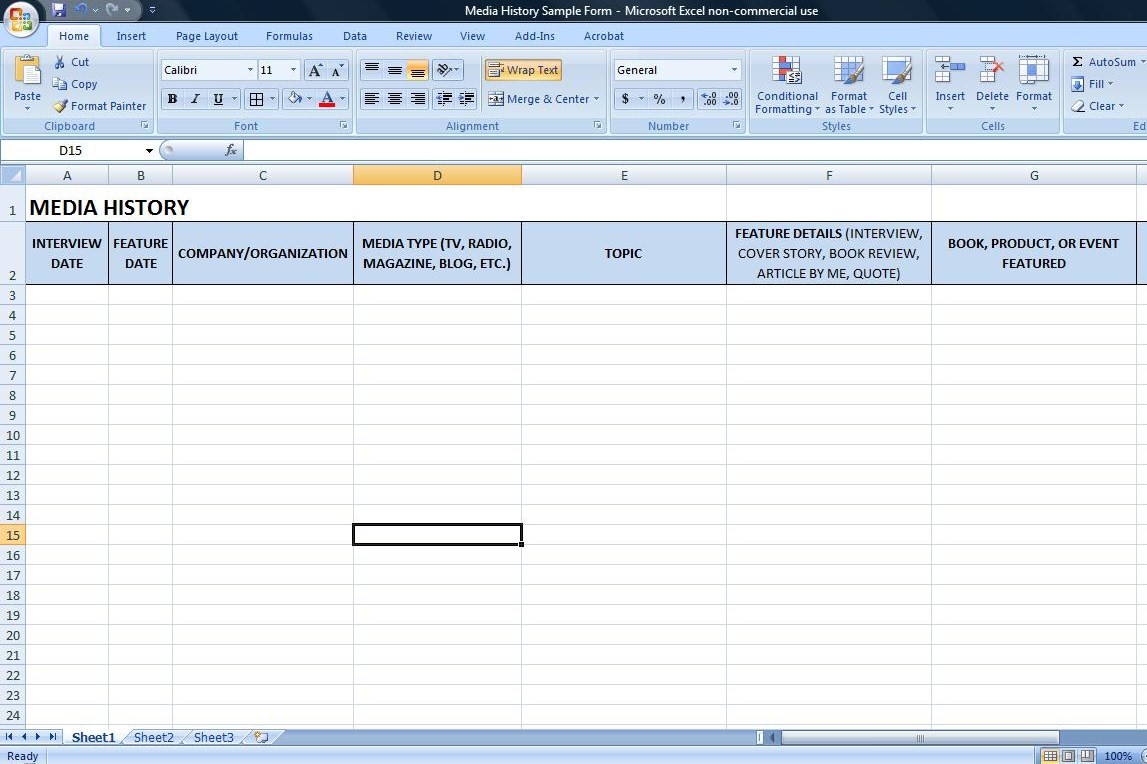Switch to the Page Layout tab
Image resolution: width=1147 pixels, height=764 pixels.
tap(207, 36)
